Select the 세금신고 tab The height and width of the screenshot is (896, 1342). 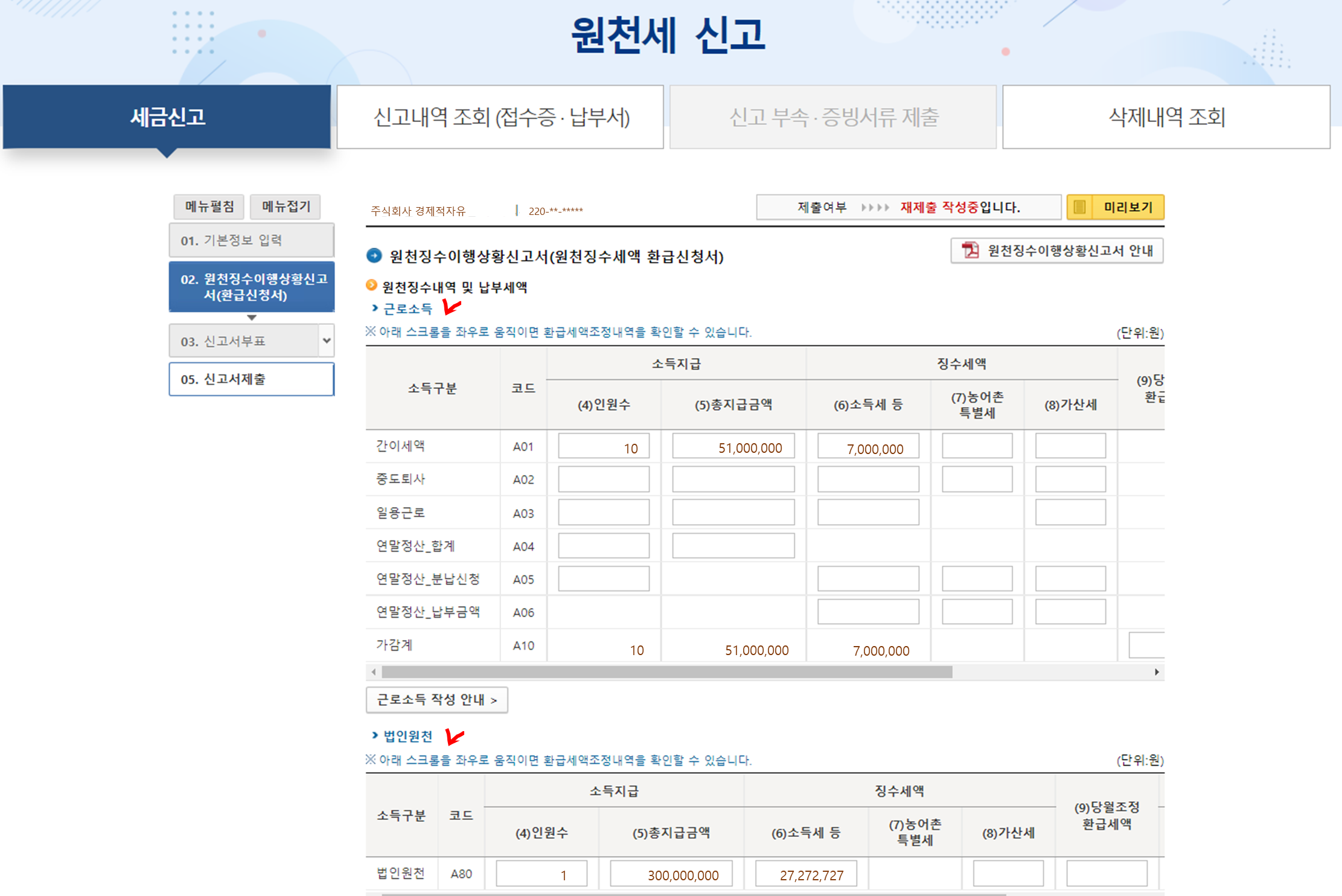point(167,117)
